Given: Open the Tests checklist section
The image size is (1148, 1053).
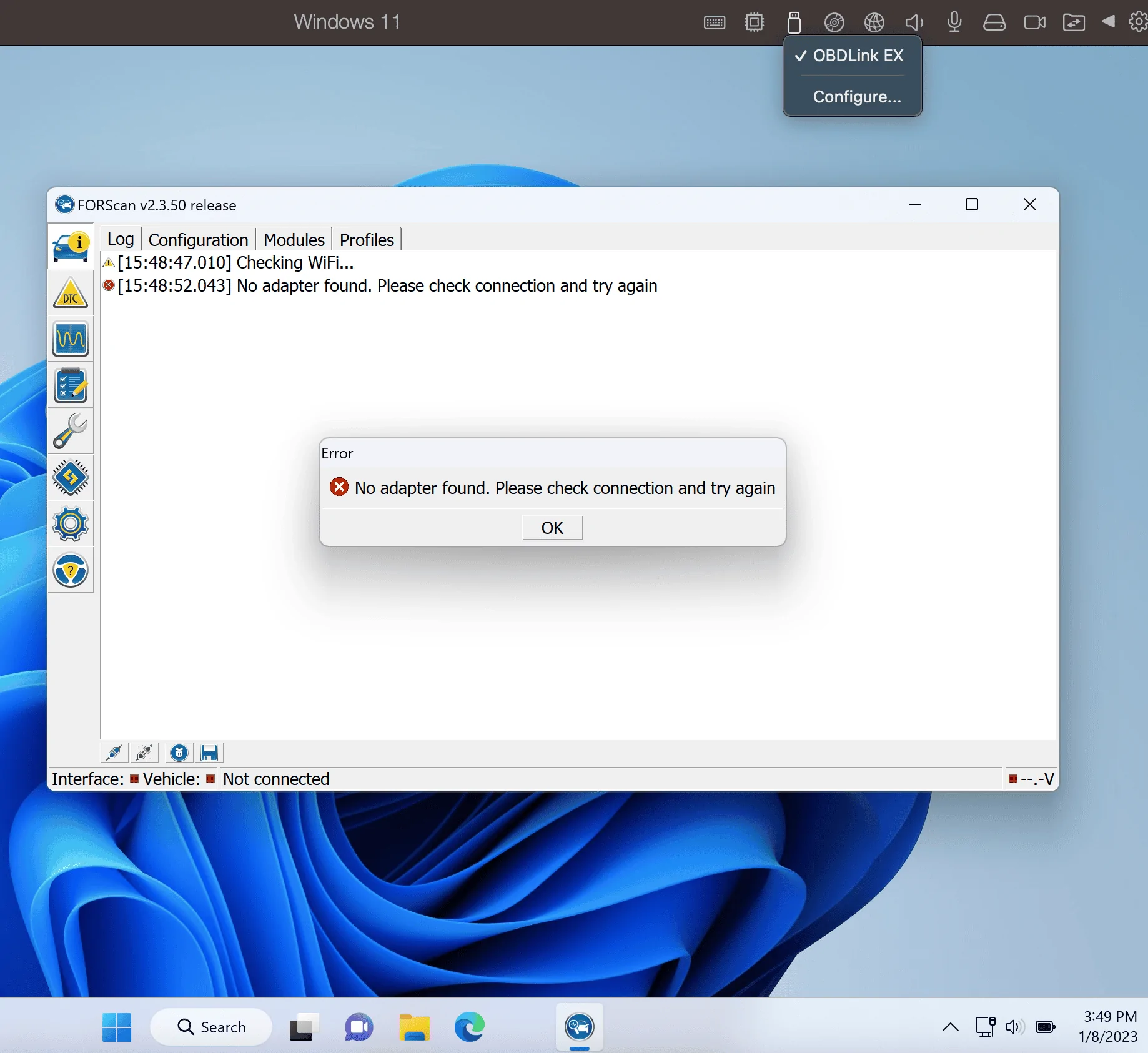Looking at the screenshot, I should tap(71, 385).
